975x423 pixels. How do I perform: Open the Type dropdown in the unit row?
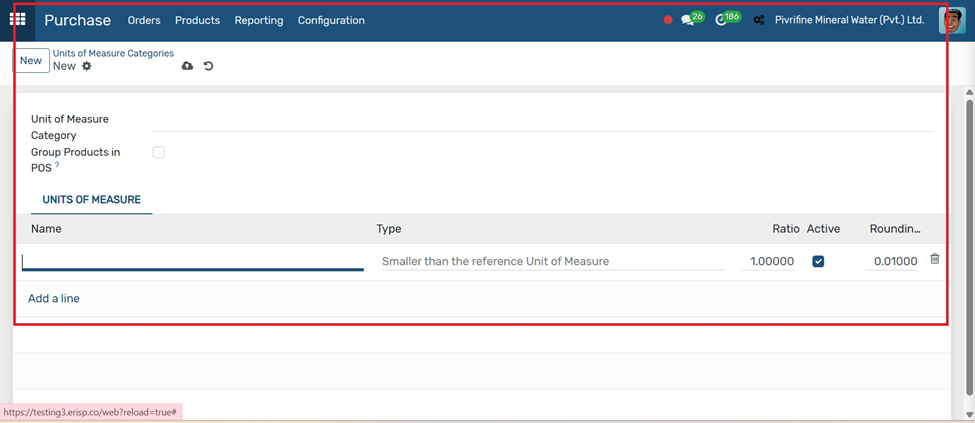(552, 261)
